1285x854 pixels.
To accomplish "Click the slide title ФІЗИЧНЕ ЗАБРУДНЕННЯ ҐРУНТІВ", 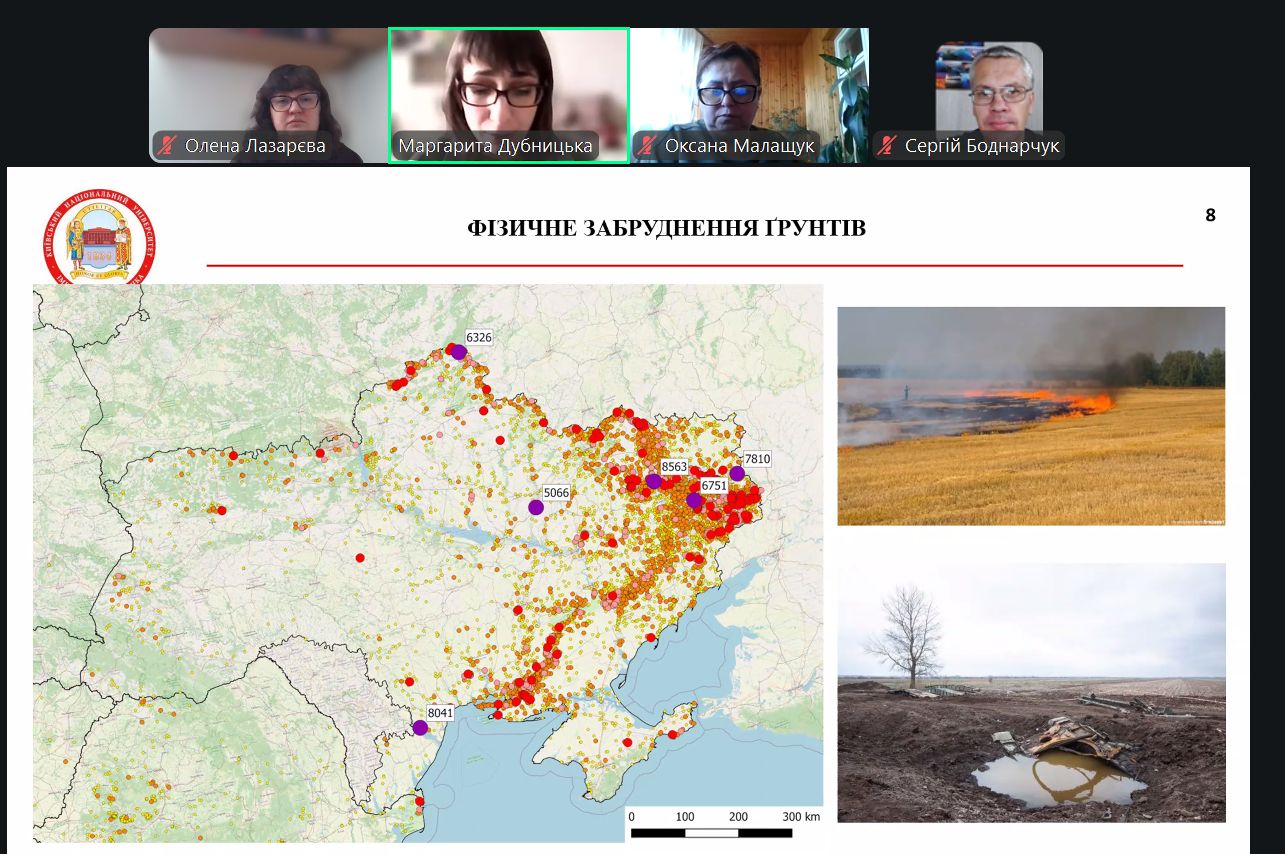I will pos(666,229).
